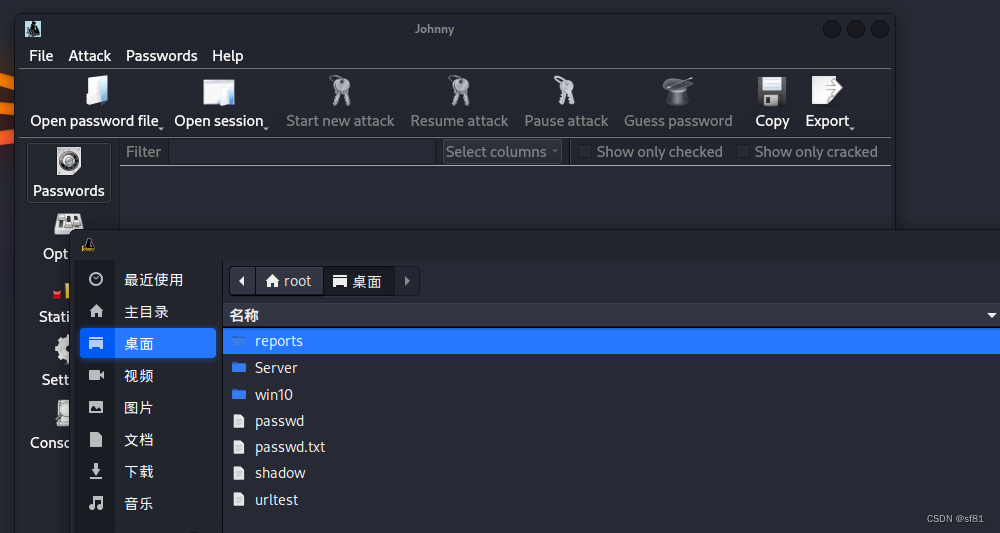Screen dimensions: 1000x533
Task: Click the win10 folder icon
Action: (x=239, y=394)
